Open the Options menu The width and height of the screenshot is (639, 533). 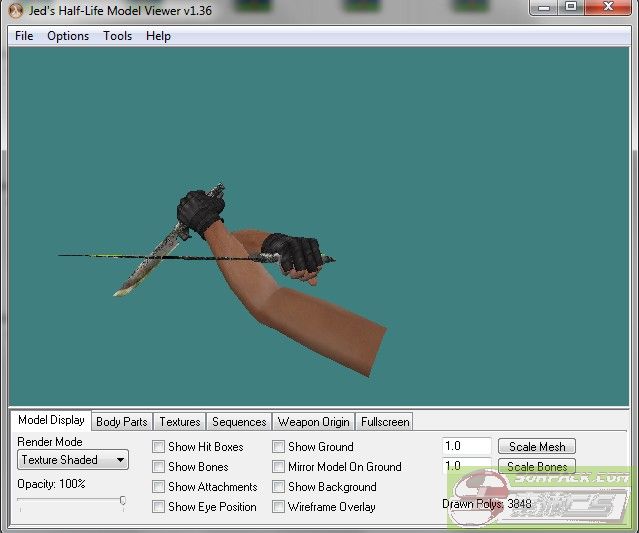tap(68, 36)
